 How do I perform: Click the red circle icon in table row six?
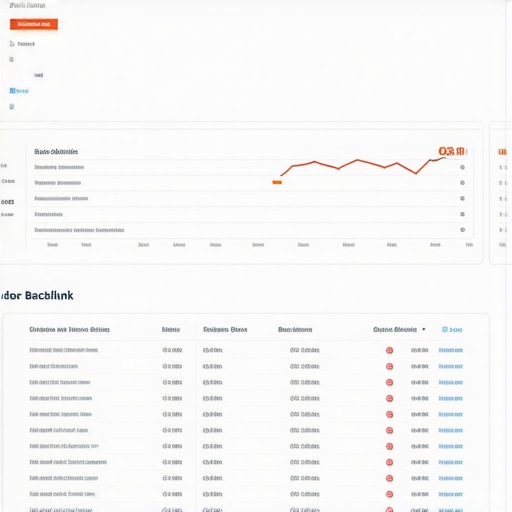click(x=389, y=430)
